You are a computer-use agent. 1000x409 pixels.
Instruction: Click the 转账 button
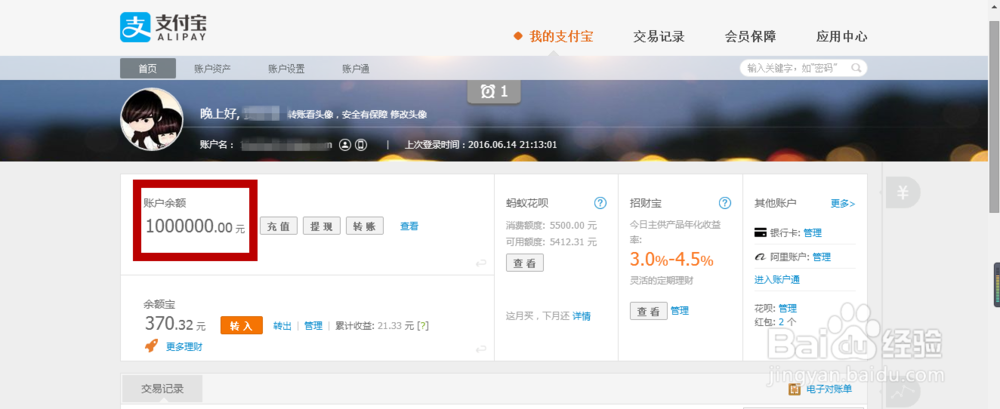pyautogui.click(x=365, y=226)
